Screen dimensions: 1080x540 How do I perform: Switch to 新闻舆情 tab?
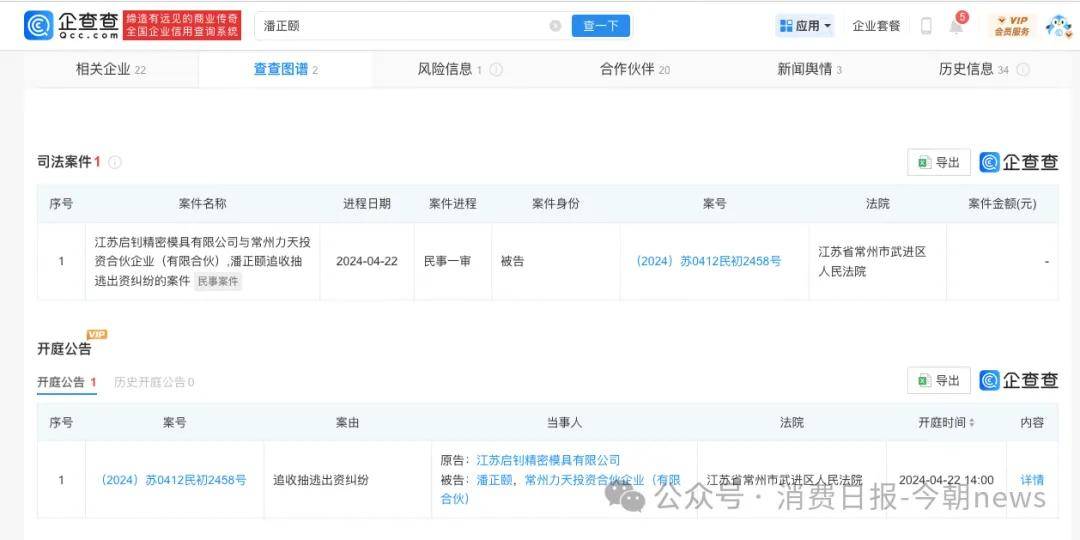click(x=809, y=70)
